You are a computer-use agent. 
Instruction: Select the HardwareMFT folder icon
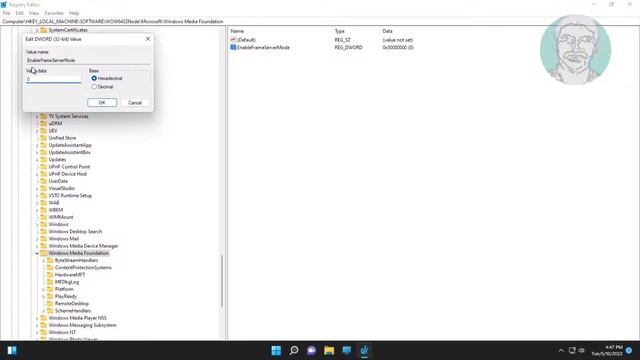(50, 275)
